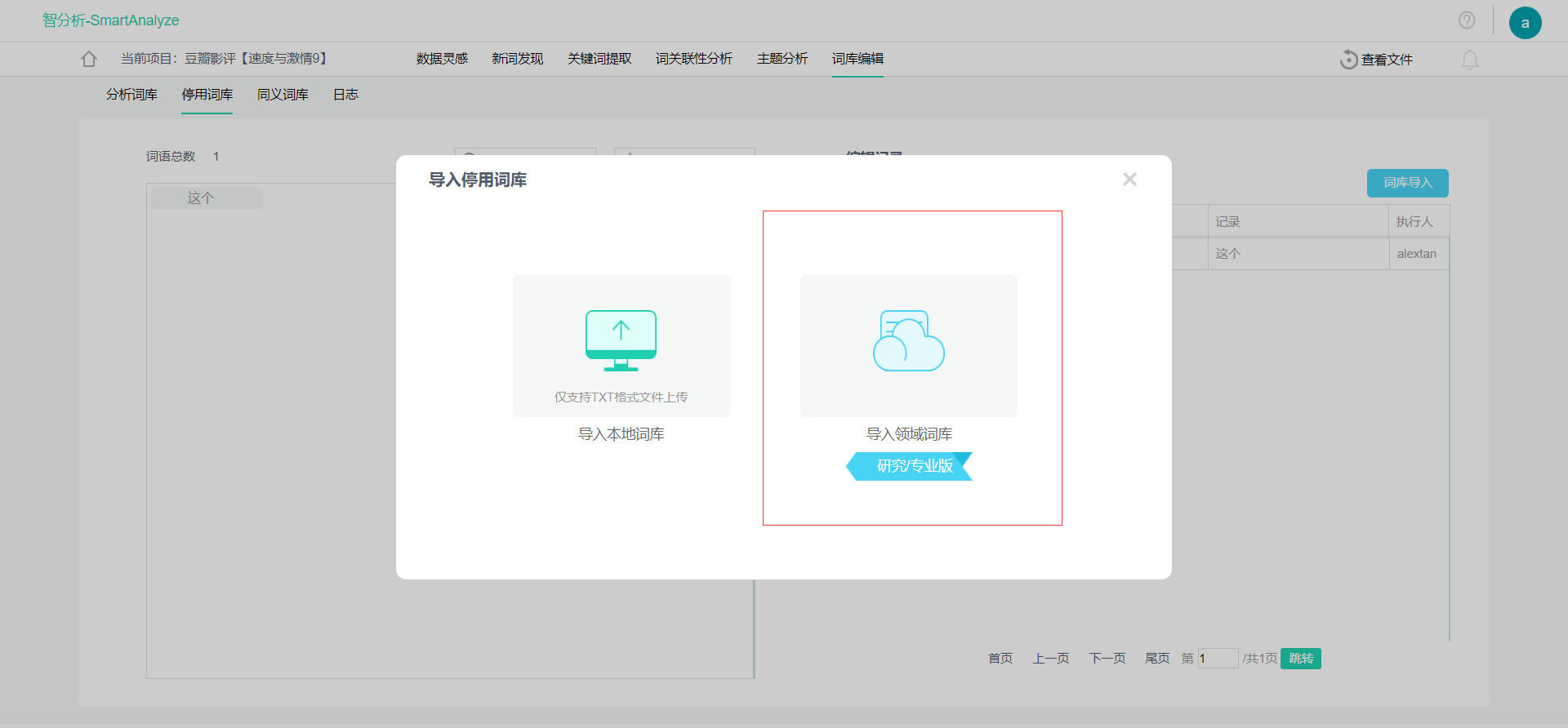Screen dimensions: 1568x728
Task: View the 日志 sub-tab
Action: (x=345, y=95)
